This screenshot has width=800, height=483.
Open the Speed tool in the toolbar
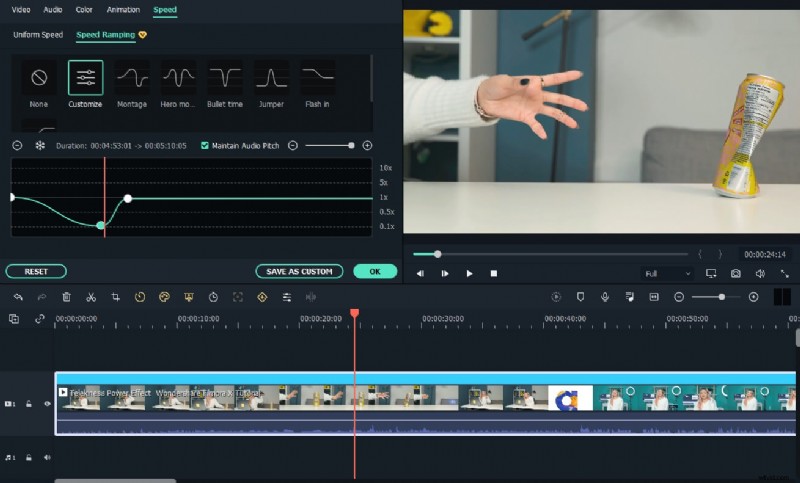coord(140,297)
